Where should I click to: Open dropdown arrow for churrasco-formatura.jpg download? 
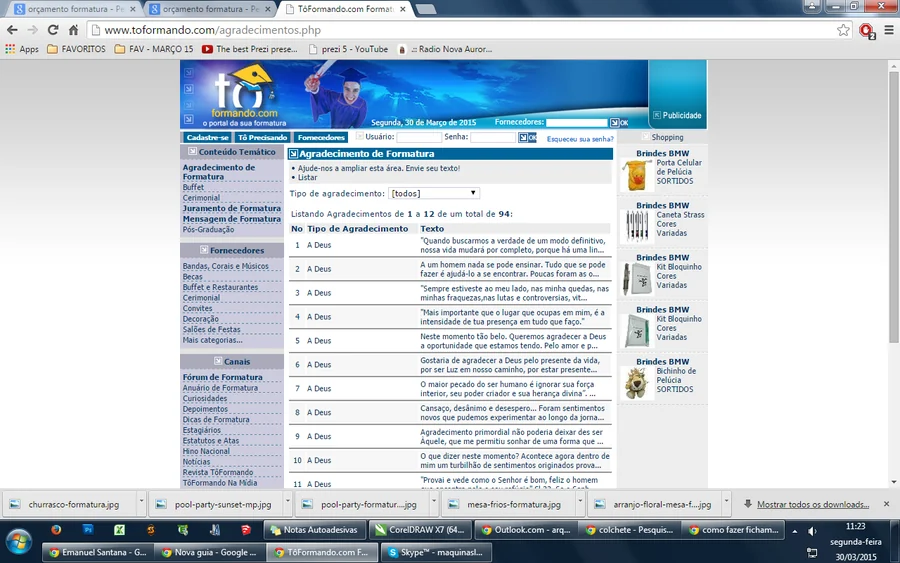[x=141, y=502]
